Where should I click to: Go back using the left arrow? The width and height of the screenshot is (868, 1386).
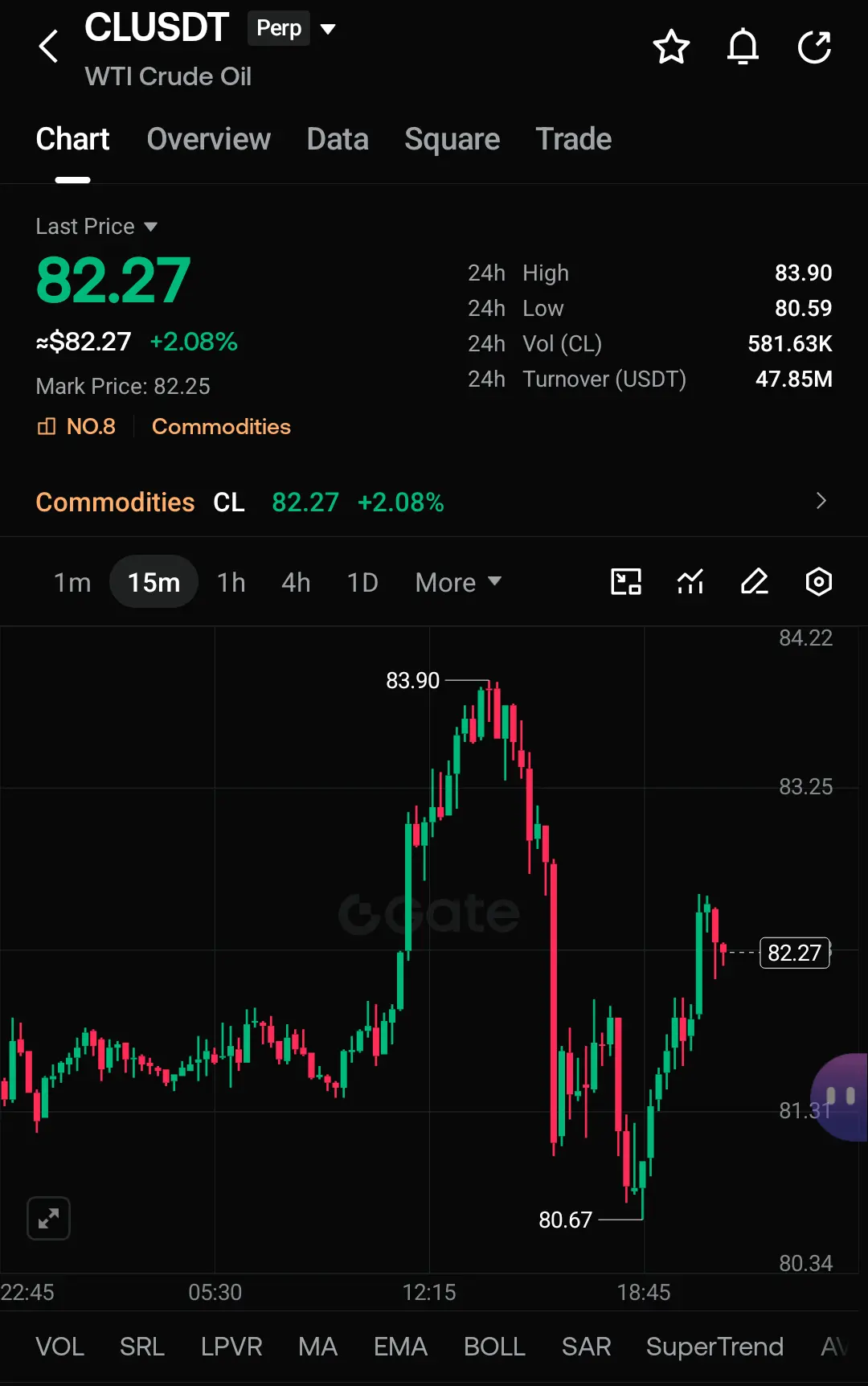(48, 47)
